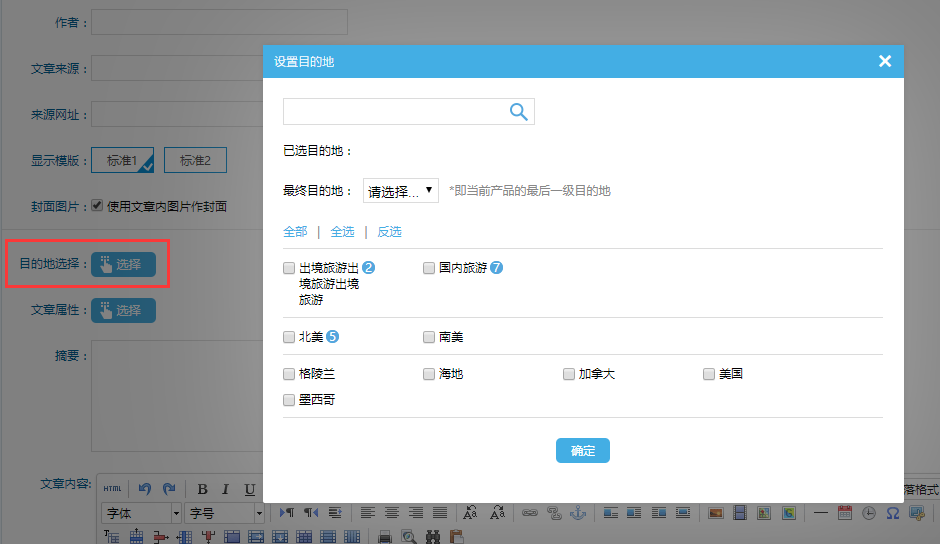
Task: Select the 加拿大 checkbox
Action: pyautogui.click(x=569, y=374)
